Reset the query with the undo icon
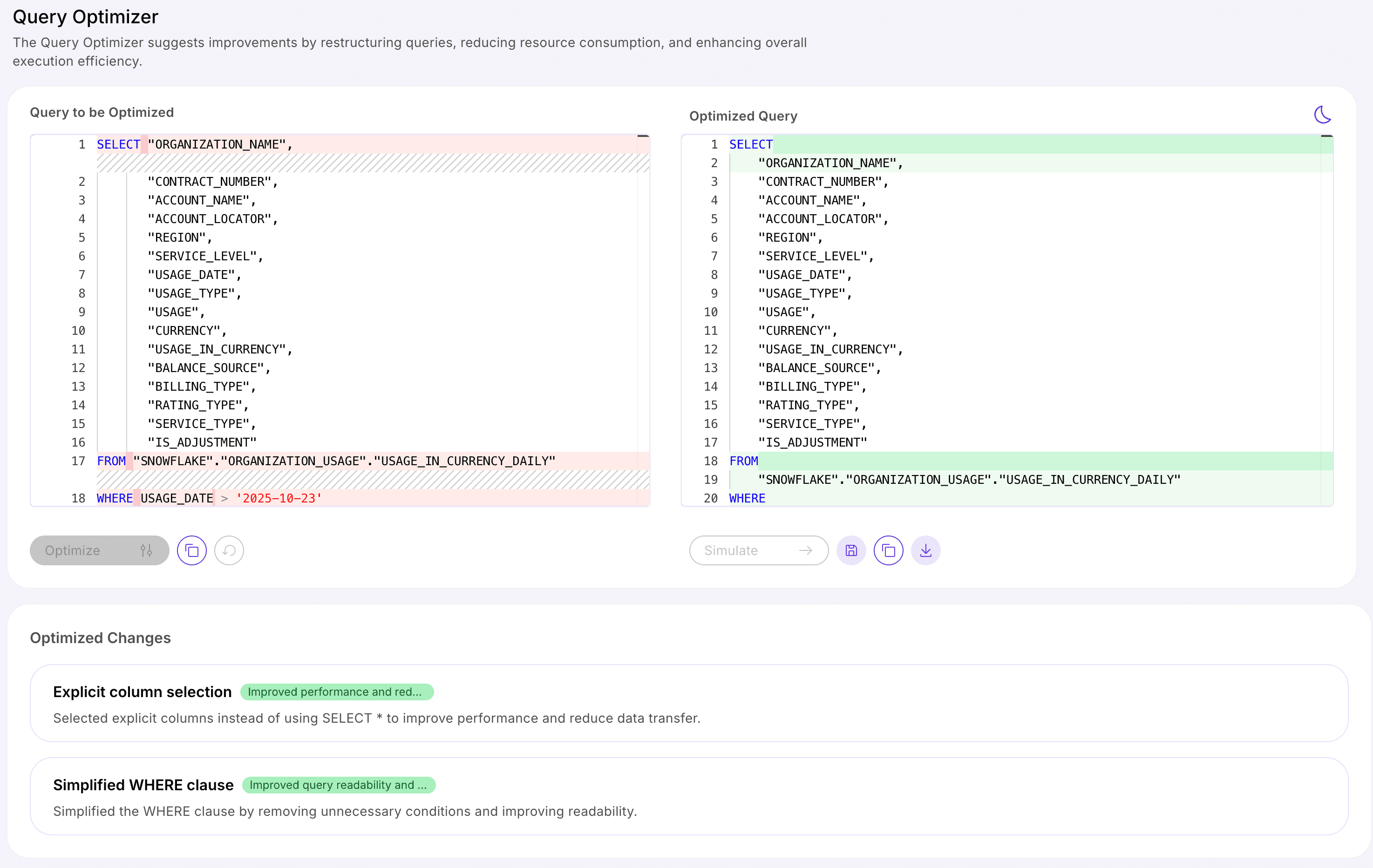 pyautogui.click(x=229, y=550)
